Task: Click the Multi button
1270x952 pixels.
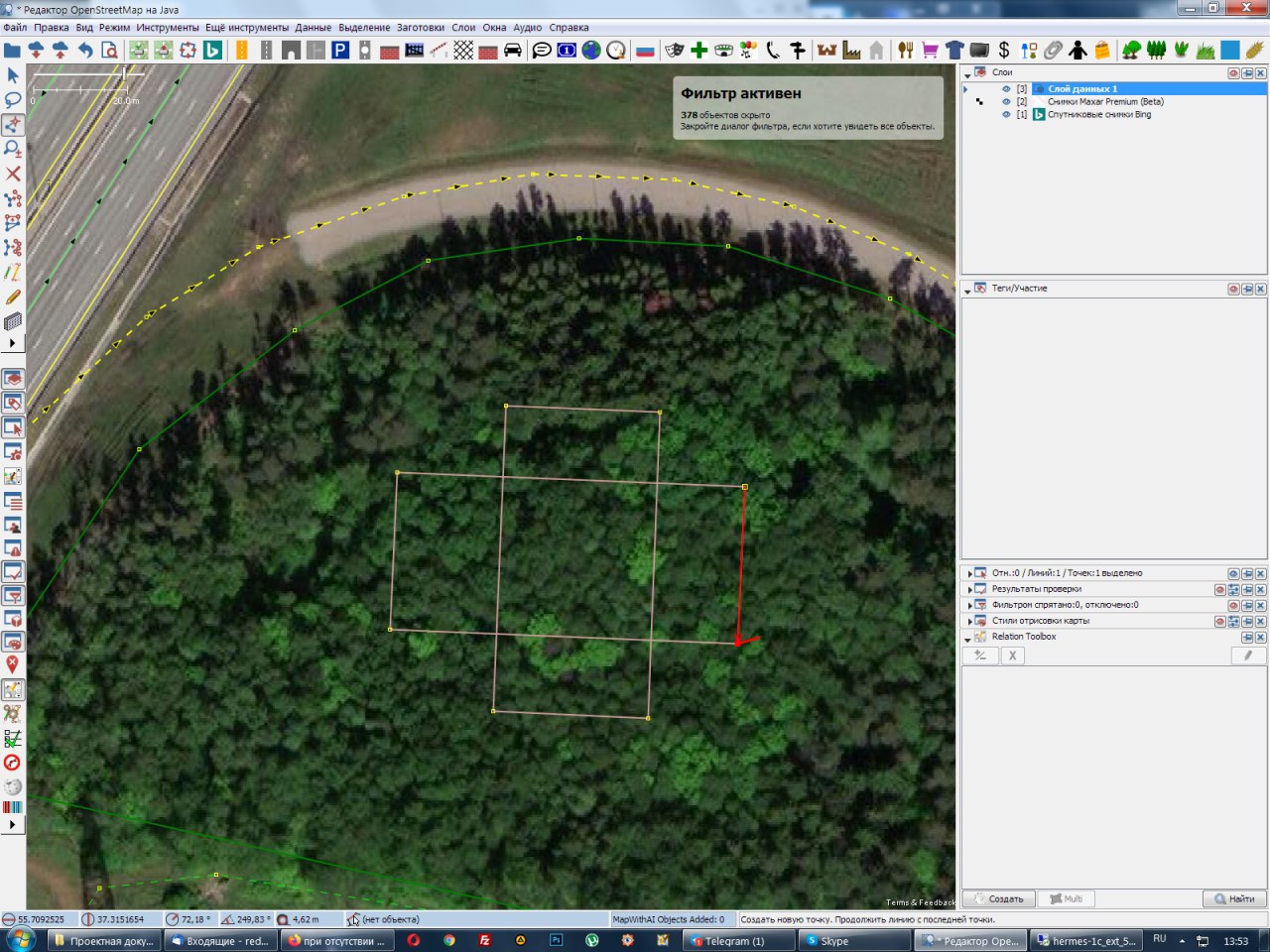Action: 1066,898
